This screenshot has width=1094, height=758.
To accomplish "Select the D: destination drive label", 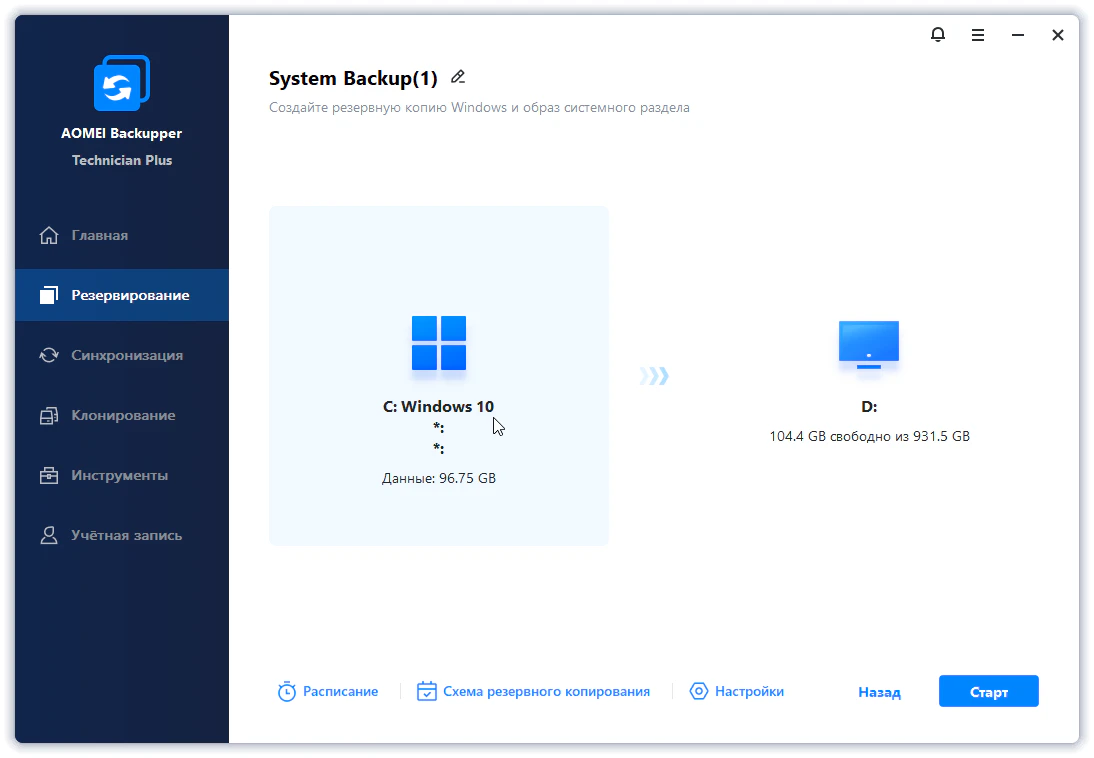I will 868,407.
